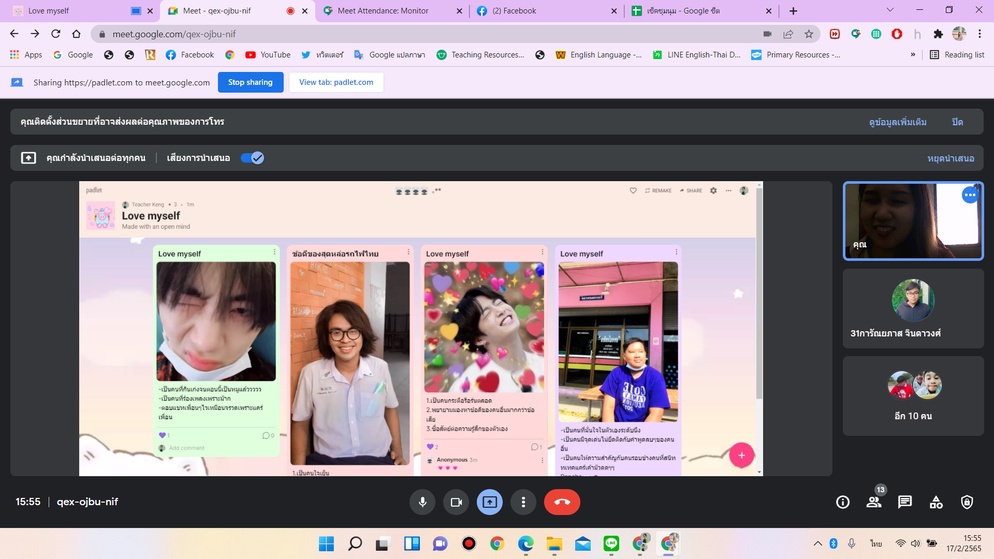Screen dimensions: 994x559
Task: Click Windows Start button
Action: pos(326,544)
